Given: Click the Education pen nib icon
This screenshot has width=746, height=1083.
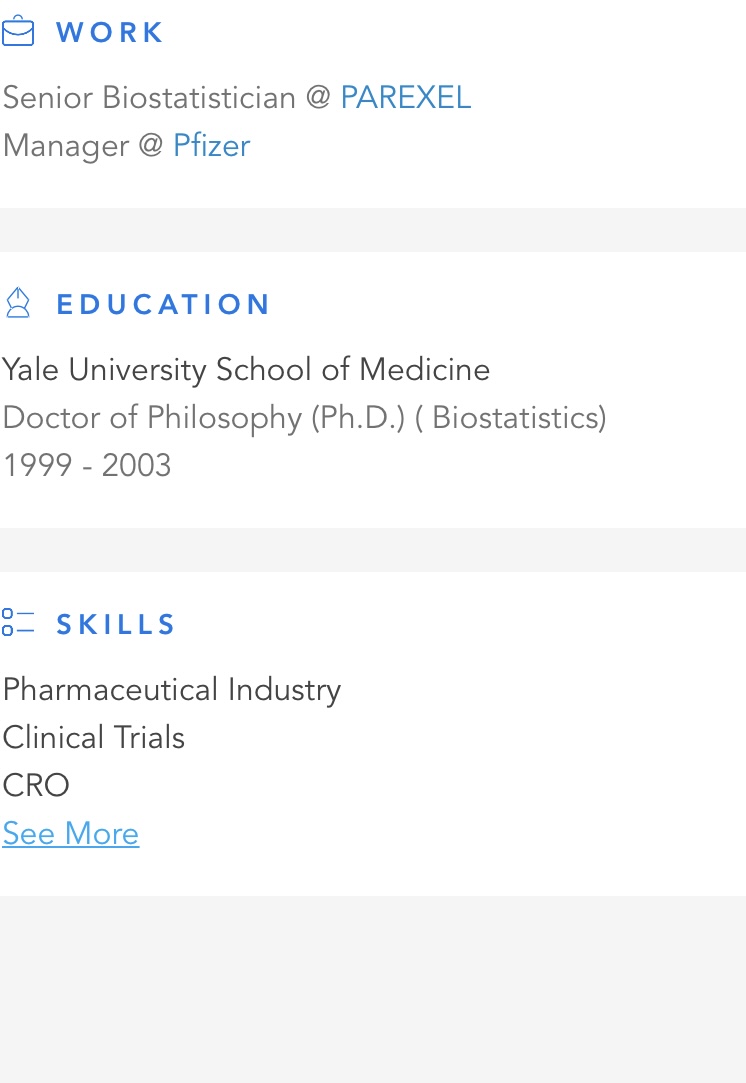Looking at the screenshot, I should tap(18, 303).
